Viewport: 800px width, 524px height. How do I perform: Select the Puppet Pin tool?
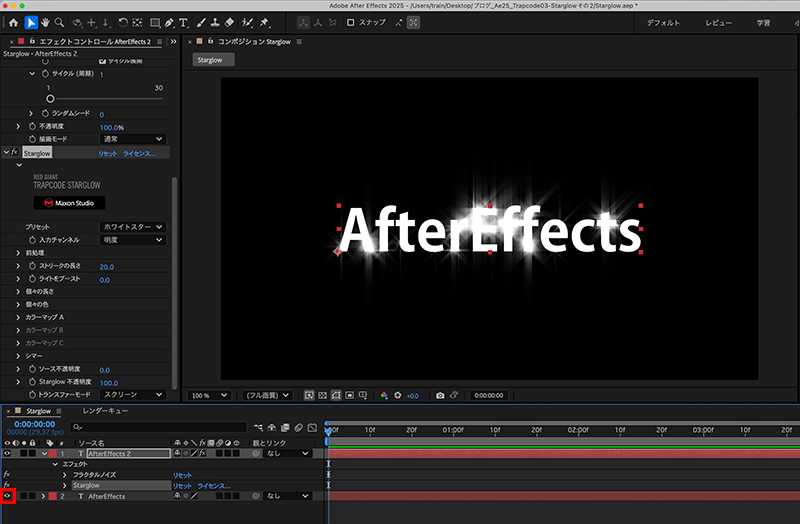(x=264, y=22)
